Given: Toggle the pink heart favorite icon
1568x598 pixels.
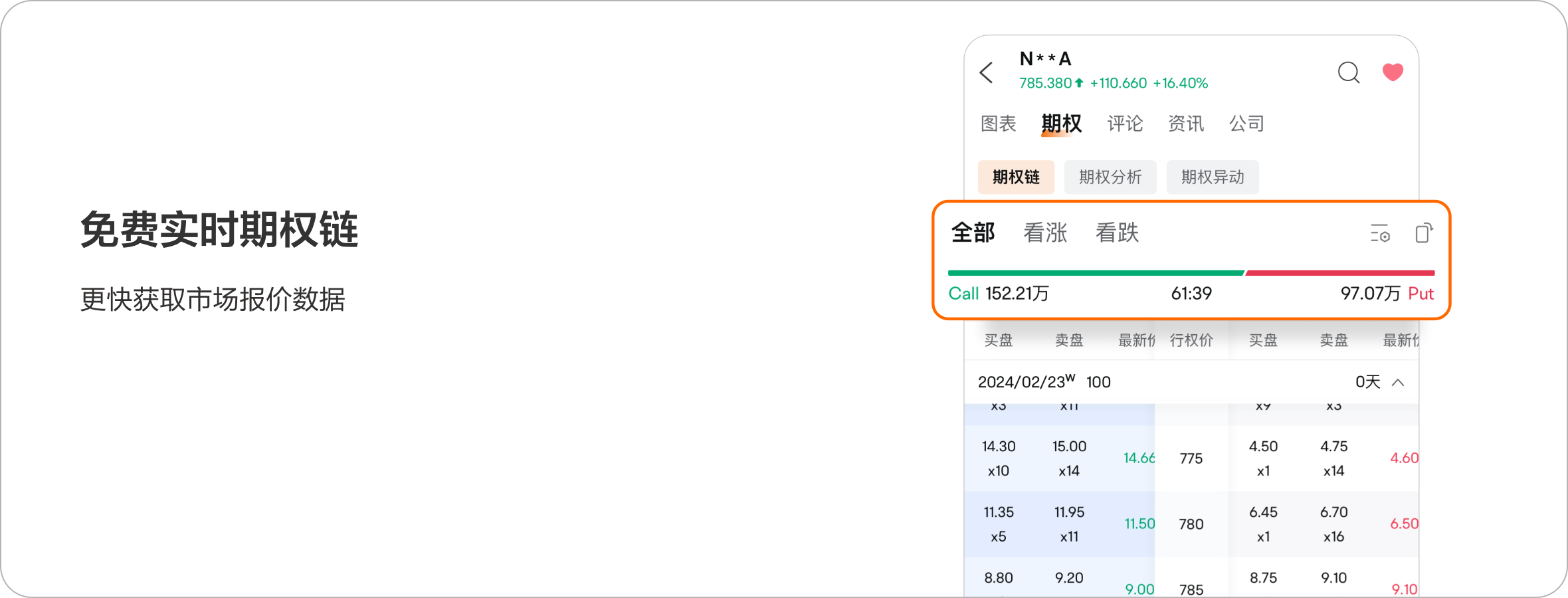Looking at the screenshot, I should pos(1393,72).
